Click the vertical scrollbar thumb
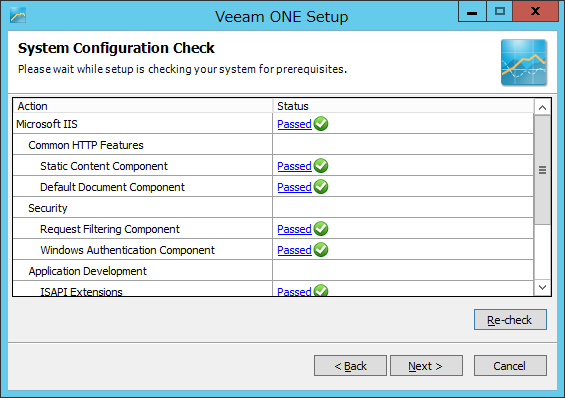 (542, 170)
